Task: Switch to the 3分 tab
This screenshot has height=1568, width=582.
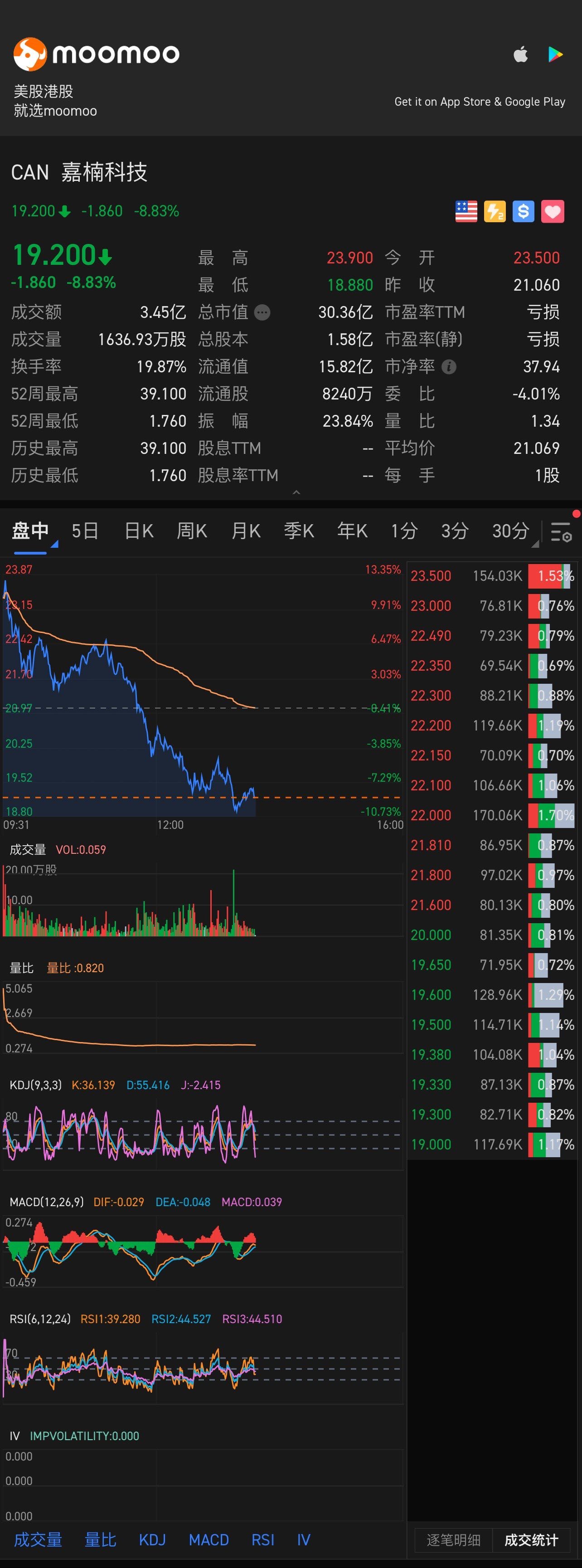Action: click(455, 531)
